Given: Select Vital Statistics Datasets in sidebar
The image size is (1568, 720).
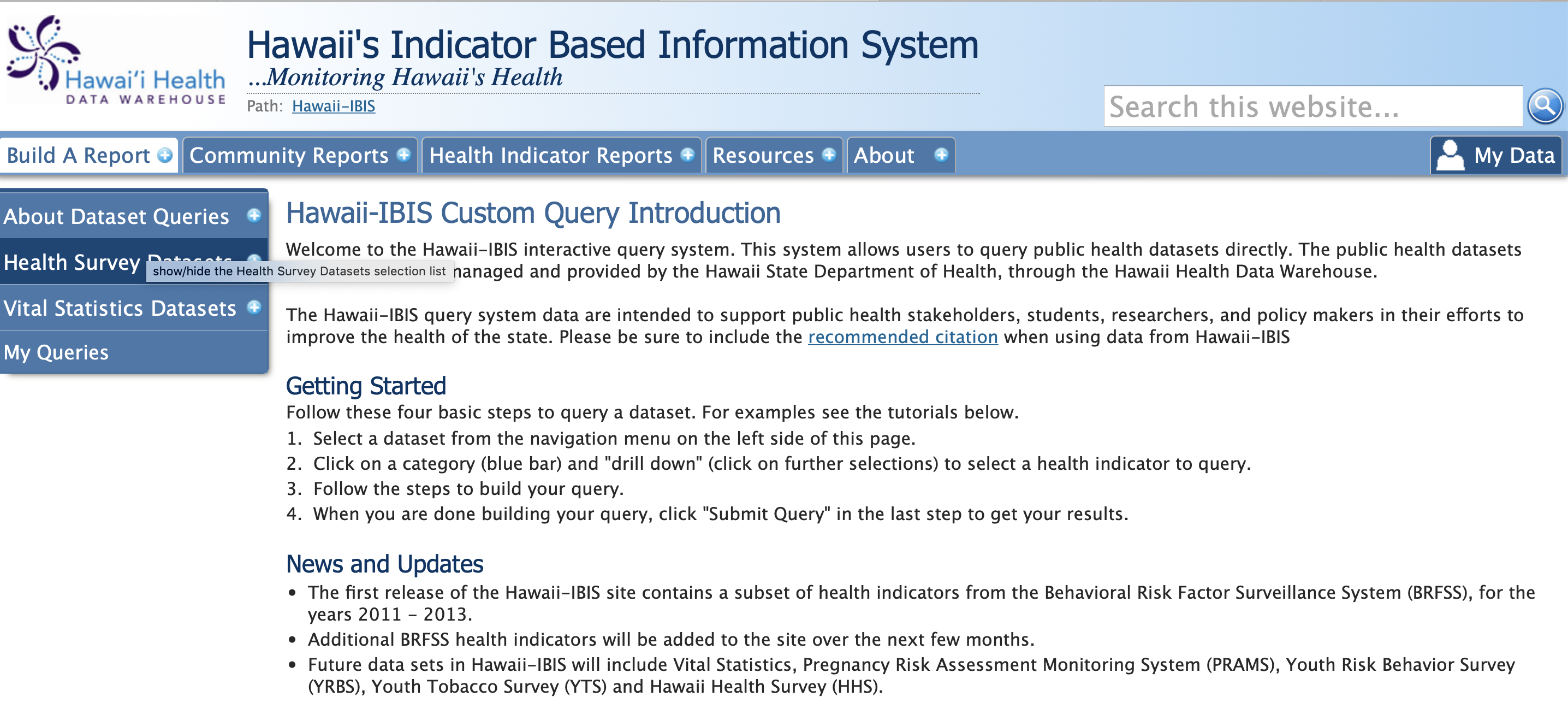Looking at the screenshot, I should [x=133, y=308].
